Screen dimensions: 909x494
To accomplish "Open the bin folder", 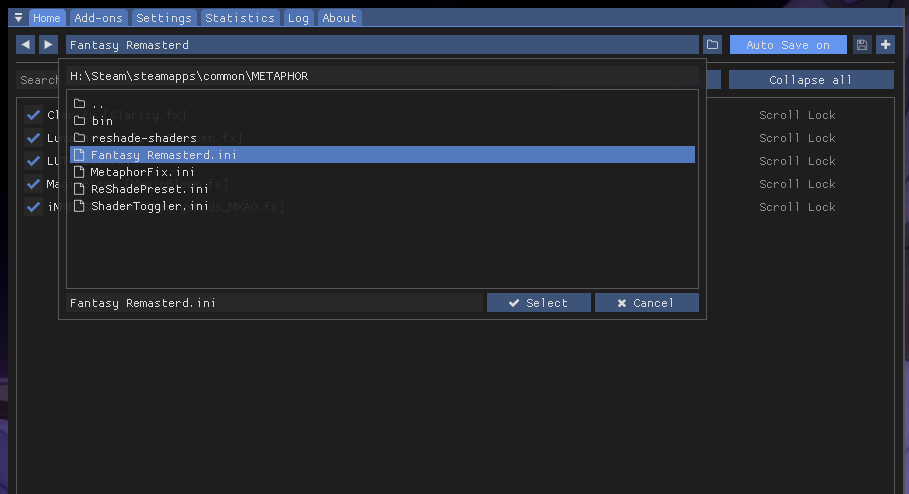I will click(x=382, y=121).
